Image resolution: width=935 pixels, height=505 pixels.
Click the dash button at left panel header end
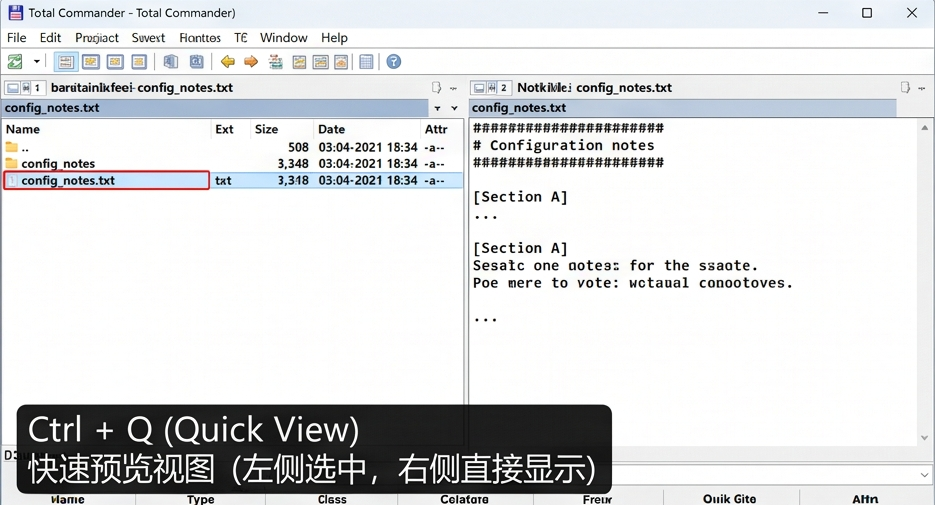[453, 88]
